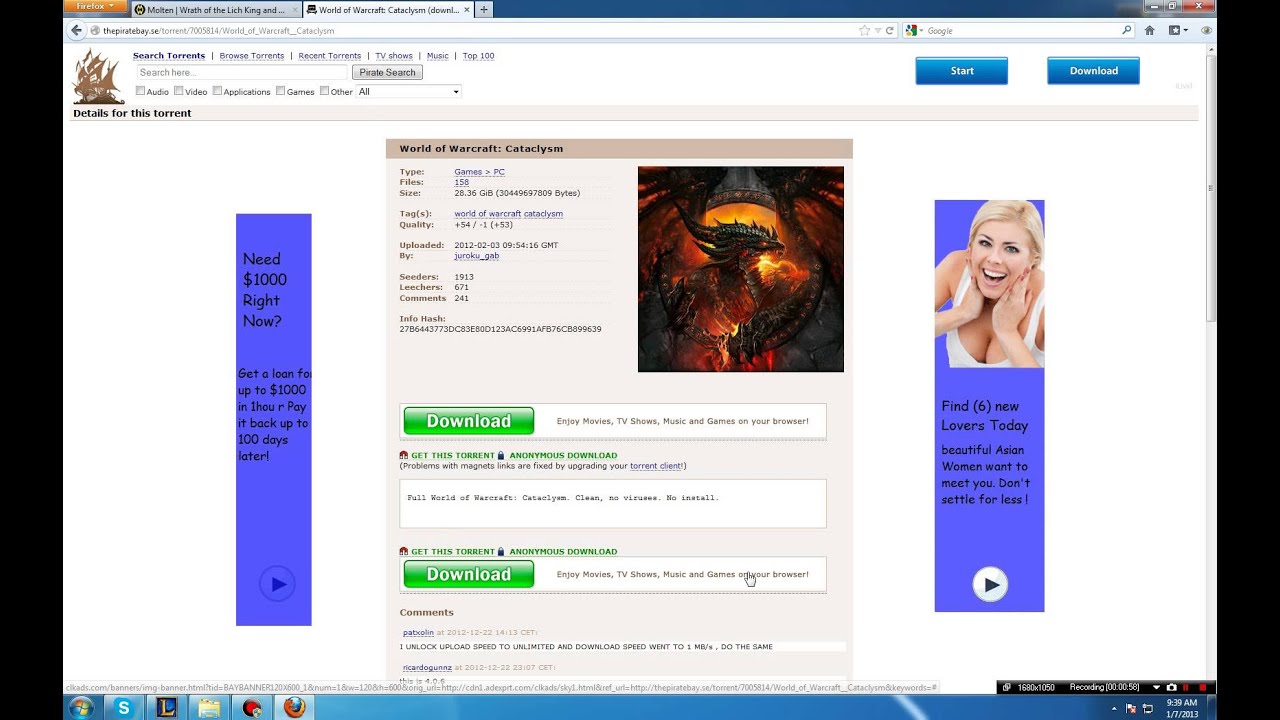The height and width of the screenshot is (720, 1280).
Task: Open the torrent client link
Action: 656,466
